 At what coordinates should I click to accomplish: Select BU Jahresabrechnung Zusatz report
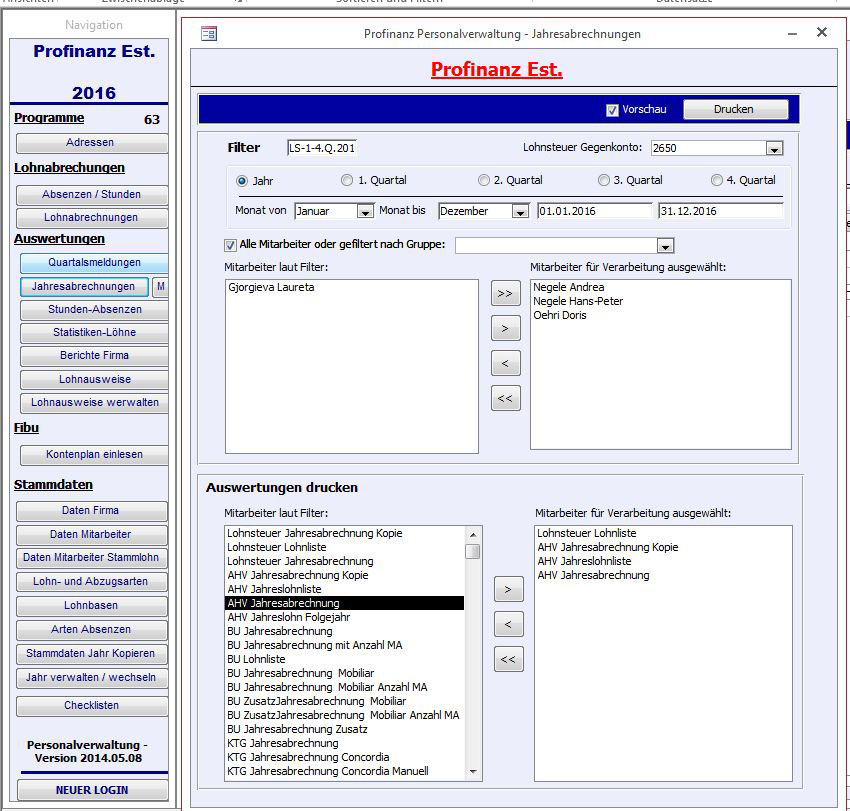345,730
